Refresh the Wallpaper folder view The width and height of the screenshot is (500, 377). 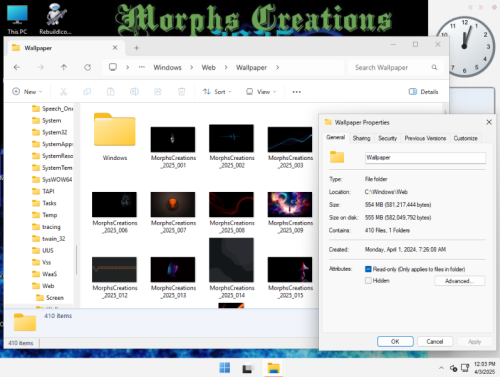point(87,67)
